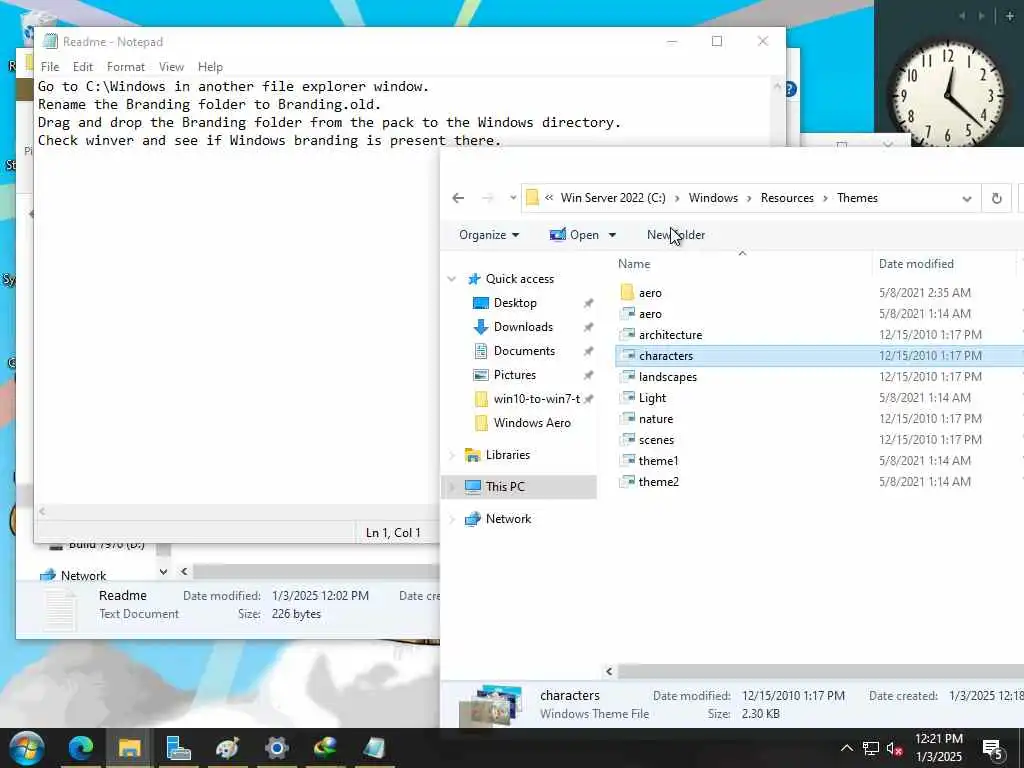
Task: Click the Network icon in front Explorer
Action: [x=472, y=519]
